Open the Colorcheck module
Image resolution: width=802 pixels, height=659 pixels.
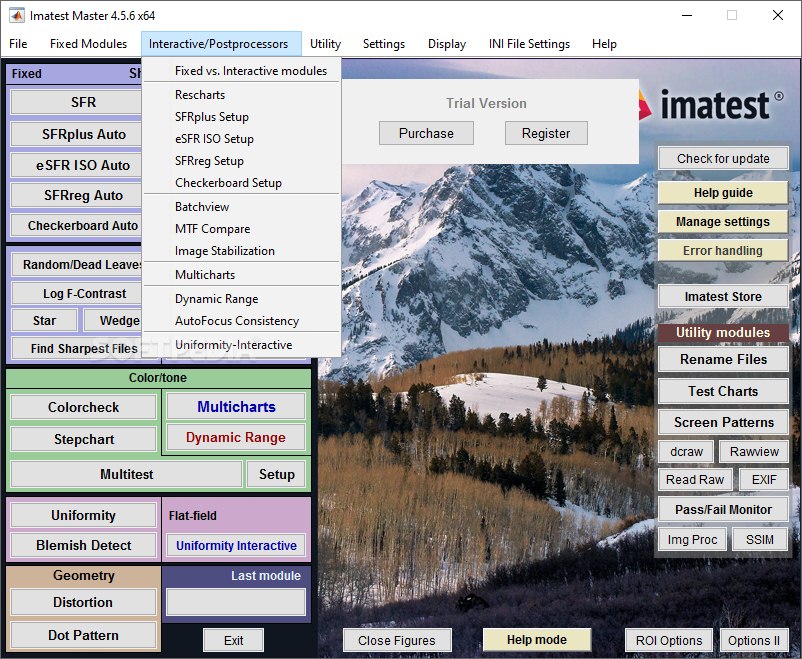[x=83, y=407]
